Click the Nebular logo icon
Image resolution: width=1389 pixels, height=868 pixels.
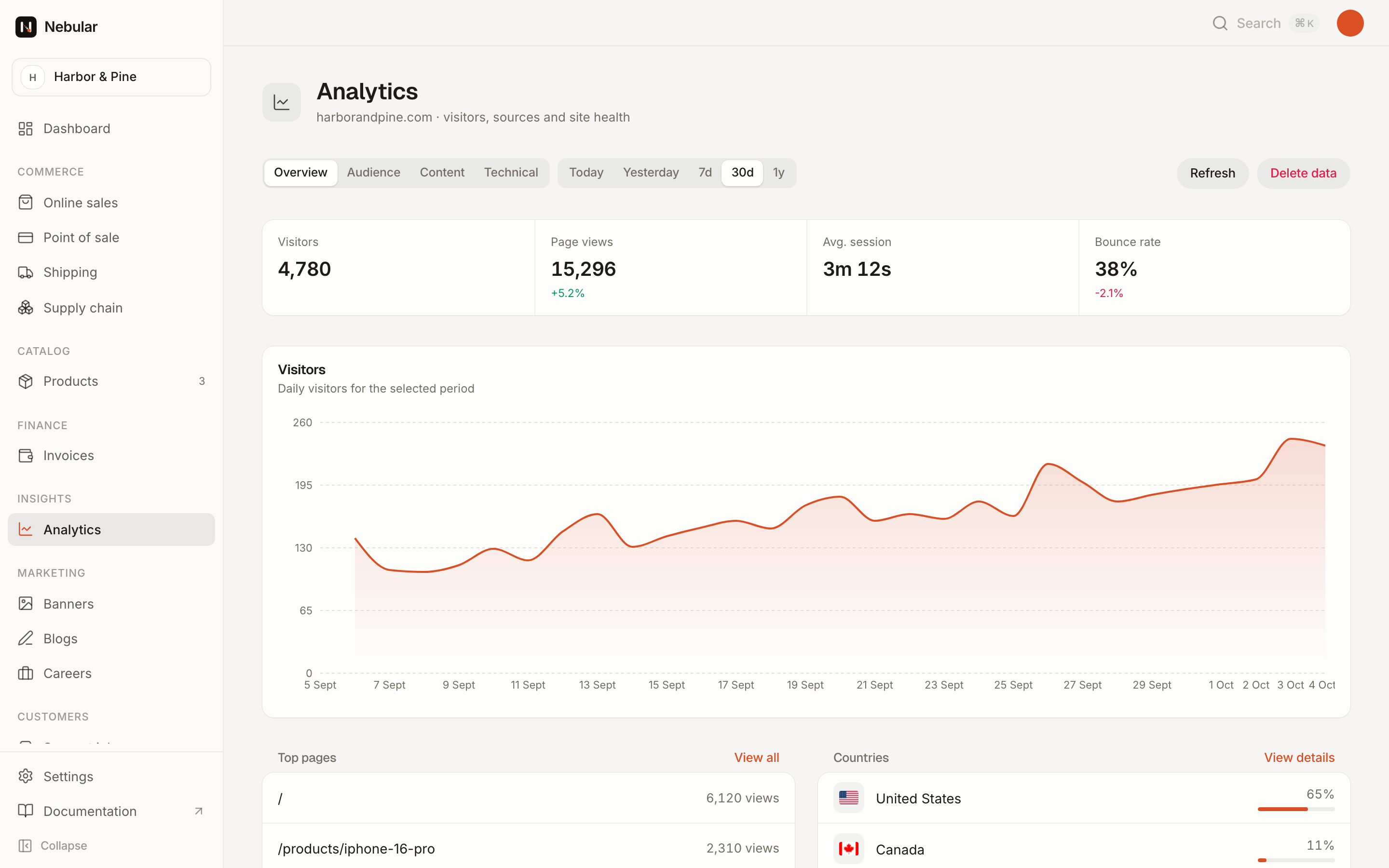coord(26,27)
